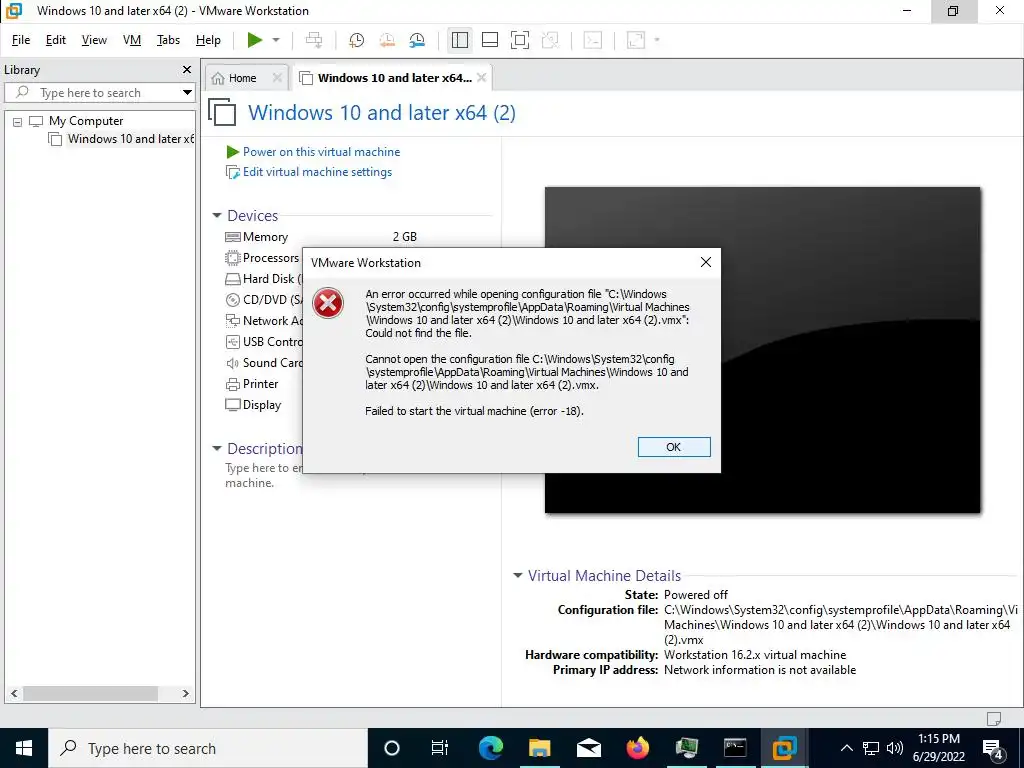This screenshot has height=768, width=1024.
Task: Collapse the My Computer tree node
Action: tap(18, 121)
